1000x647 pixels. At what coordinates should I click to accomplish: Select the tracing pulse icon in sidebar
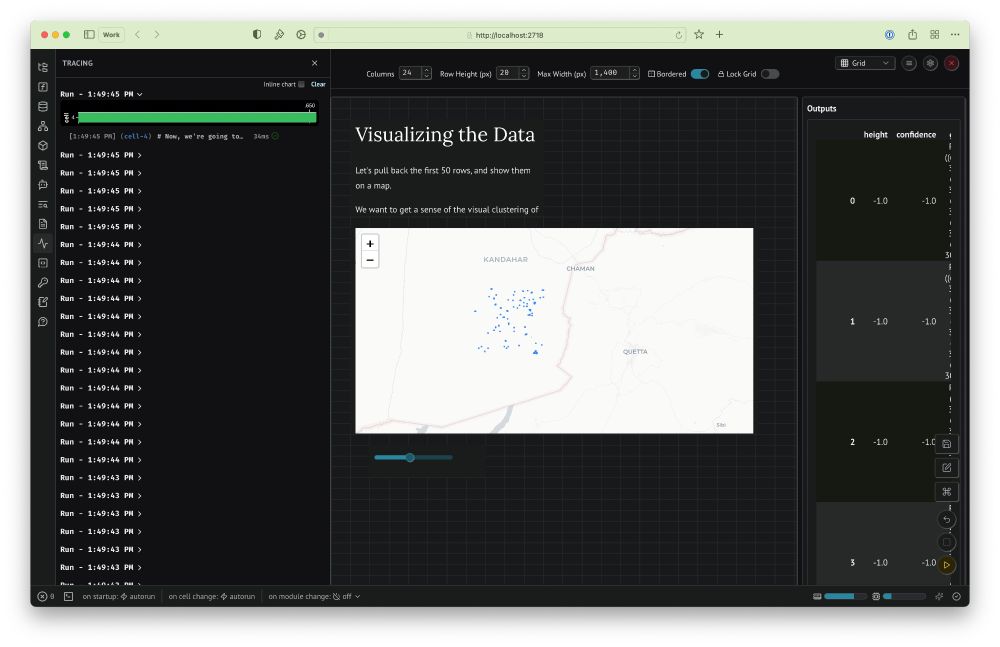[x=43, y=243]
